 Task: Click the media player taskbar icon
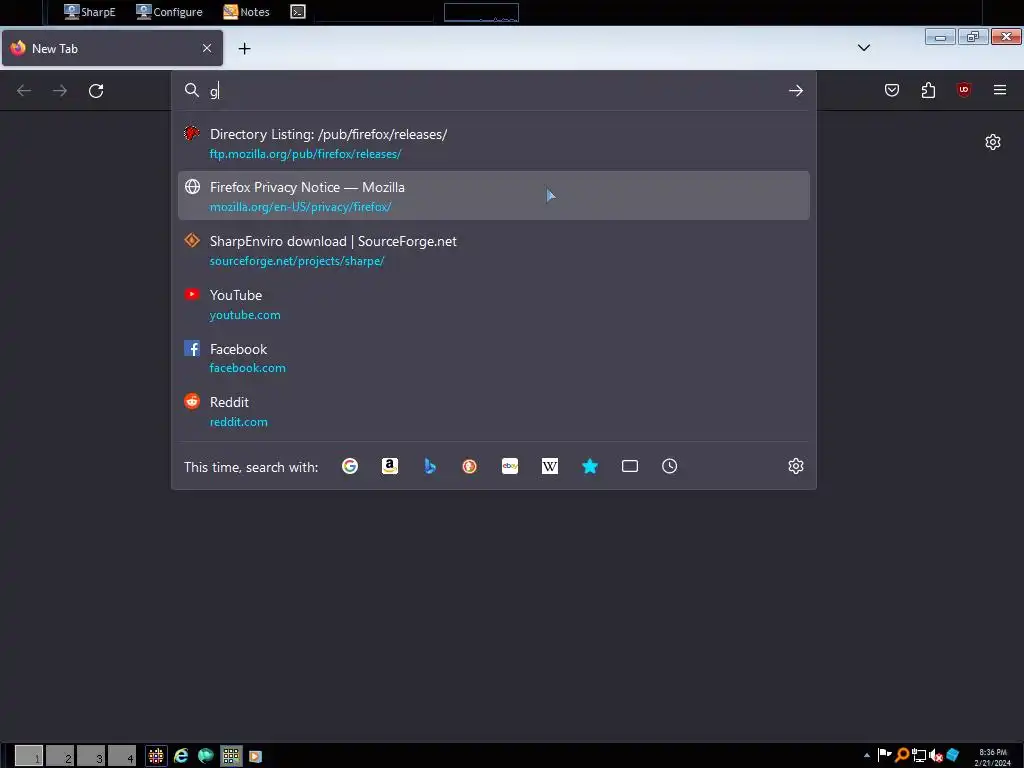(x=255, y=756)
